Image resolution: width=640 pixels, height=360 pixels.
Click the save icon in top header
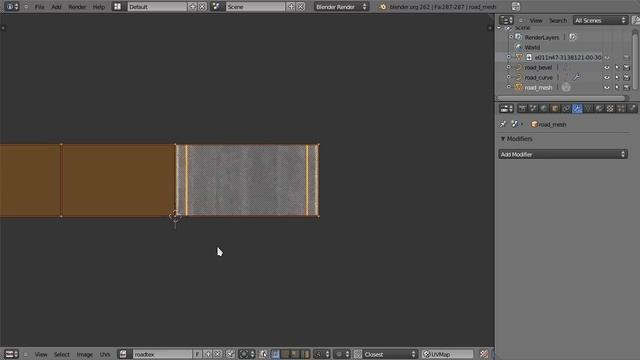[x=516, y=7]
